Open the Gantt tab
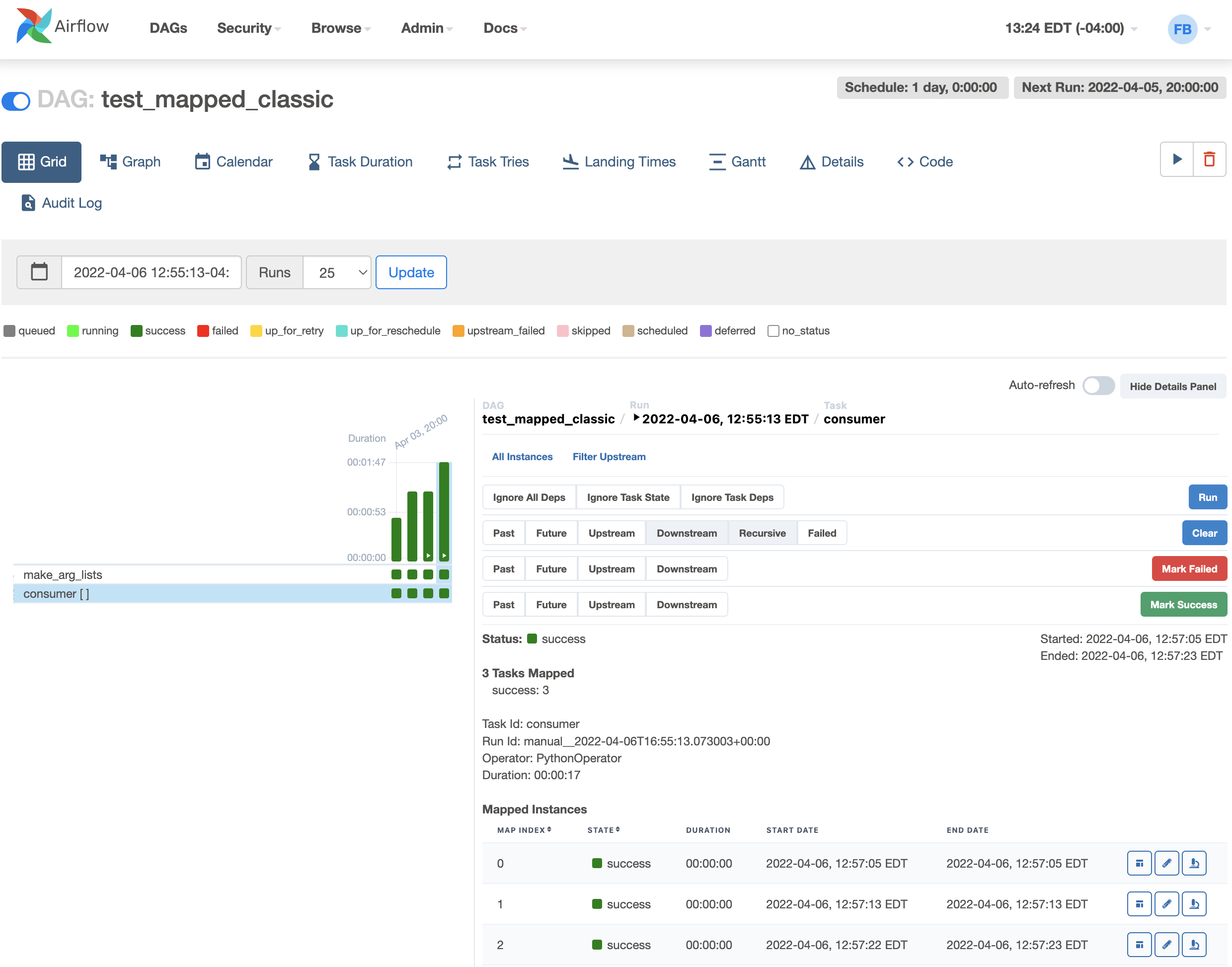The image size is (1232, 967). tap(737, 161)
